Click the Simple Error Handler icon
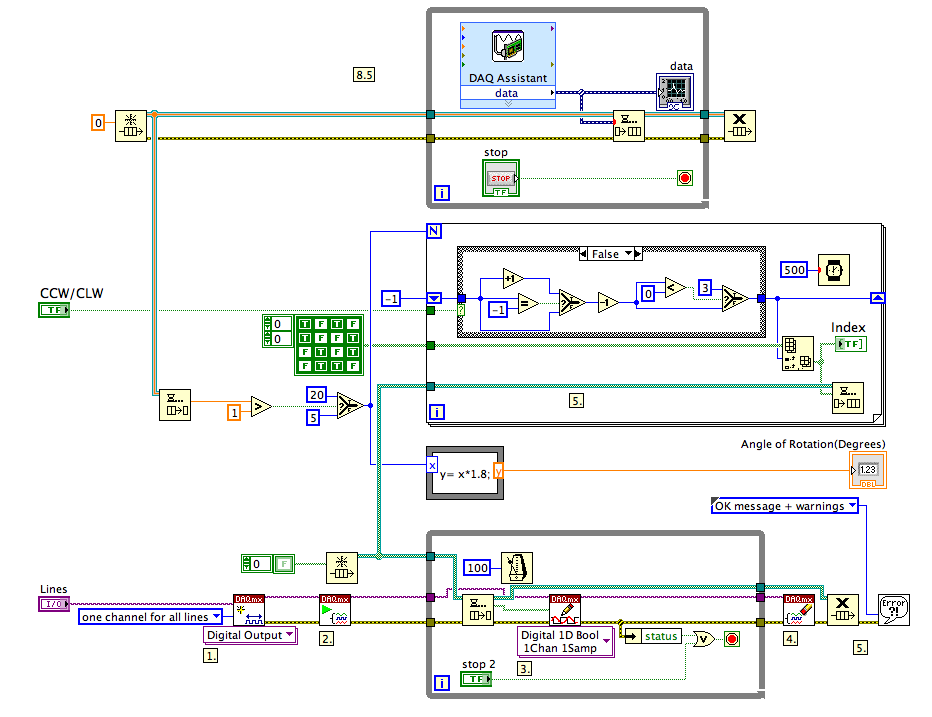Image resolution: width=932 pixels, height=717 pixels. coord(893,610)
